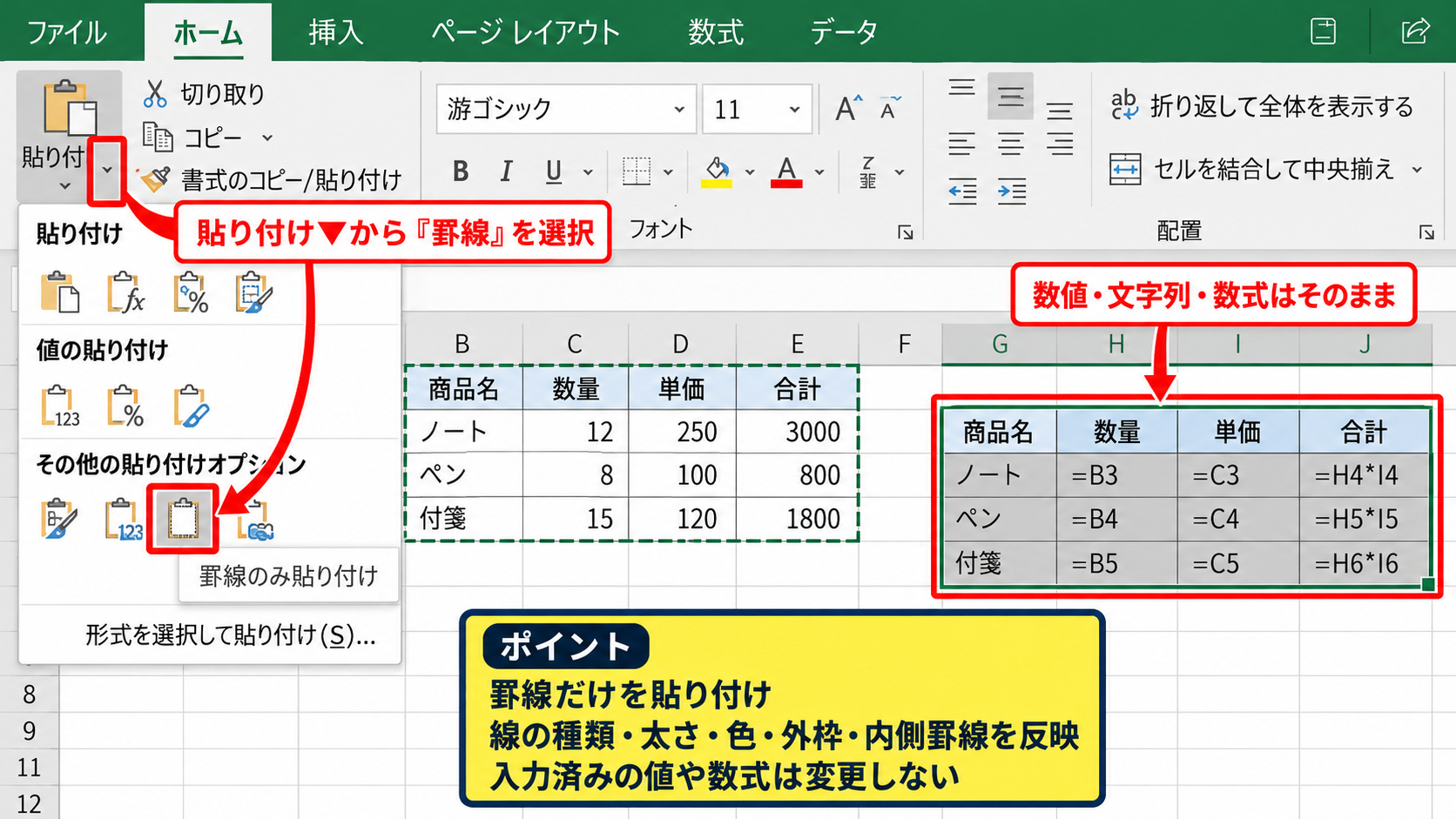Choose Paste Values (123) icon
Screen dimensions: 1456x819
click(x=60, y=406)
